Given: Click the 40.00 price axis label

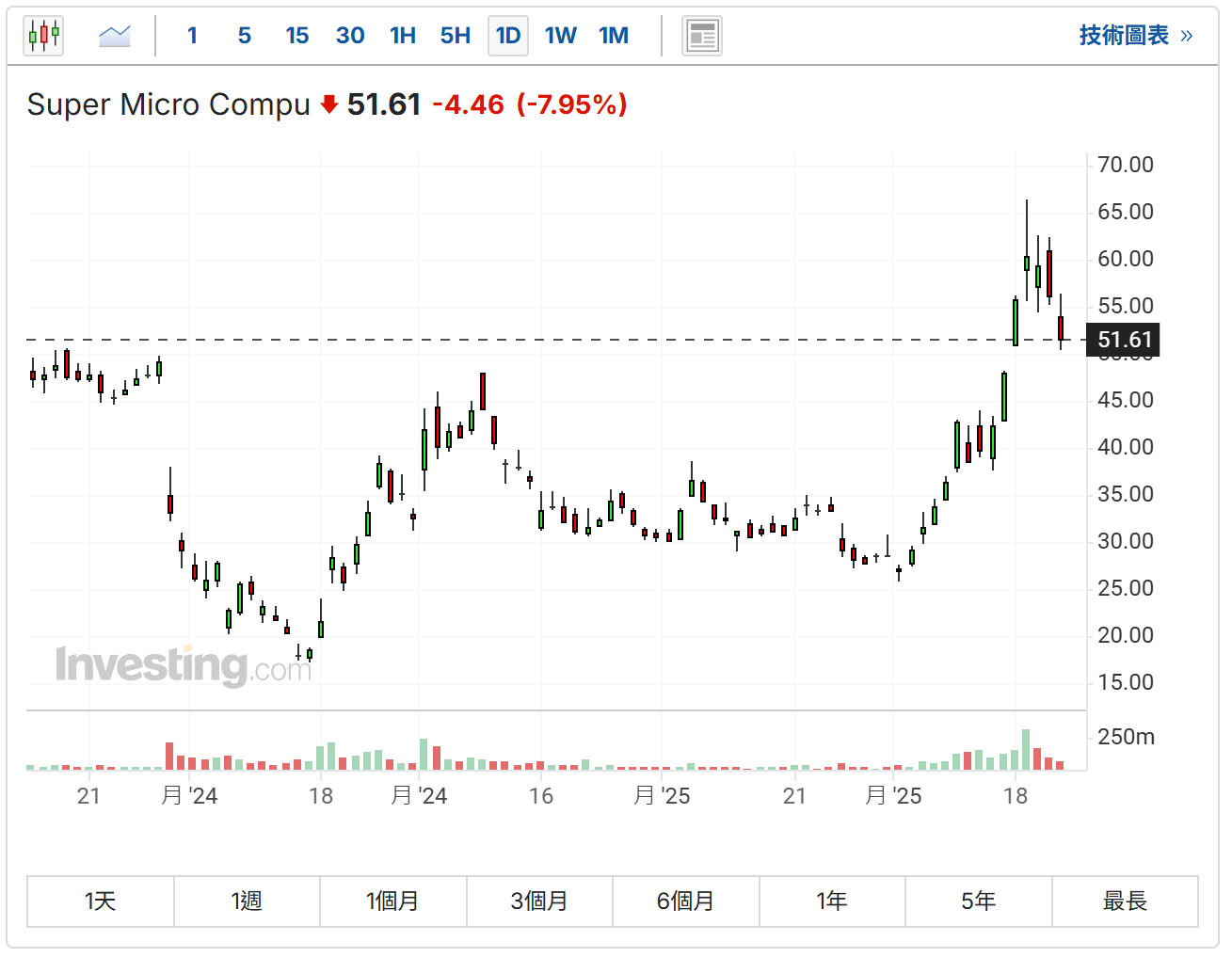Looking at the screenshot, I should pos(1126,447).
